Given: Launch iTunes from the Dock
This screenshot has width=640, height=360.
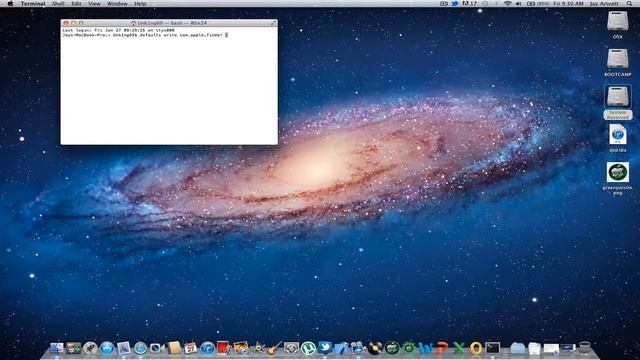Looking at the screenshot, I should tap(207, 348).
